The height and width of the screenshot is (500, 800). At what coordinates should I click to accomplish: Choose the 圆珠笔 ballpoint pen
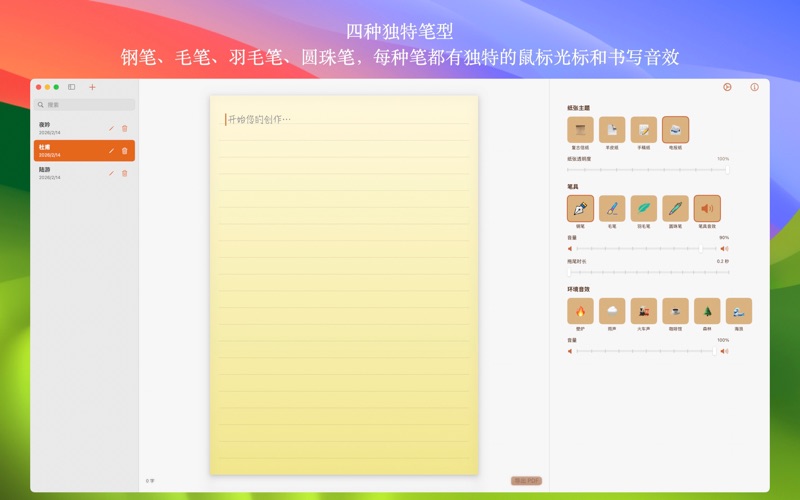(x=675, y=208)
